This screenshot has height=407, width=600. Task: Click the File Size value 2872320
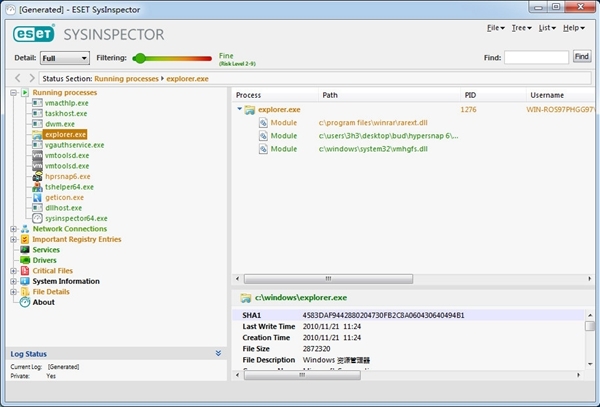(x=316, y=348)
